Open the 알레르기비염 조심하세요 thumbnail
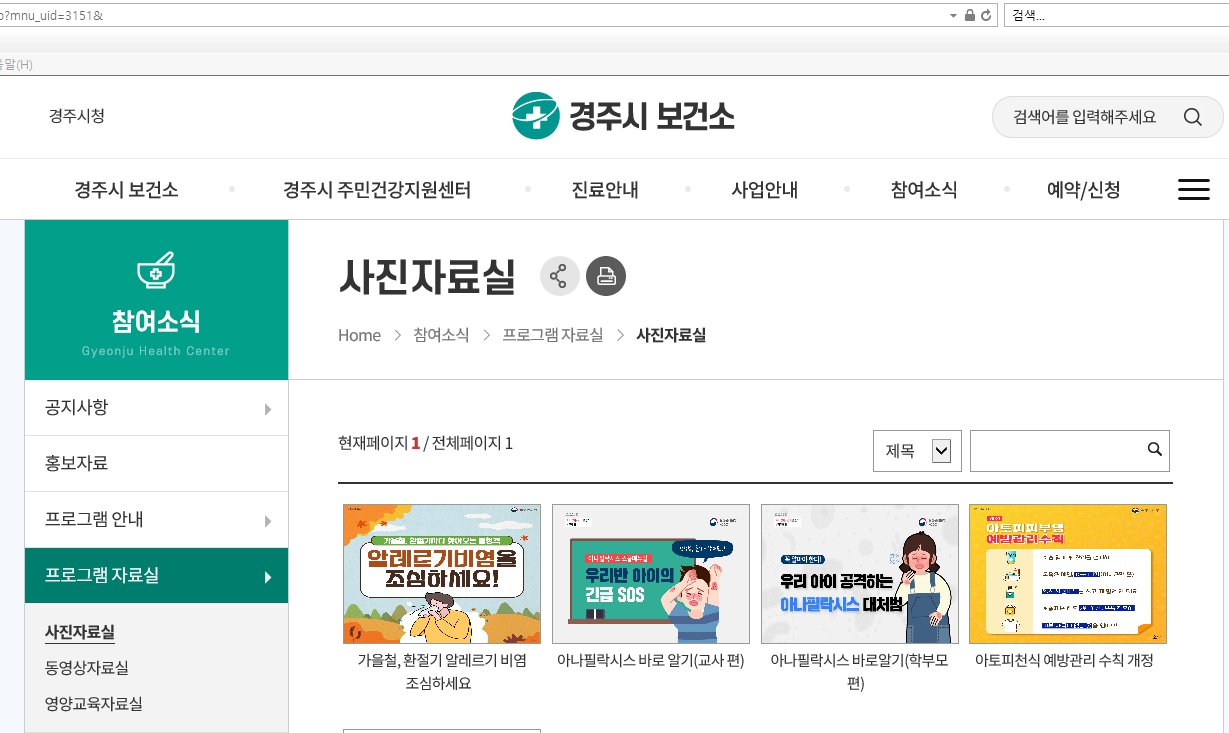 pyautogui.click(x=441, y=574)
